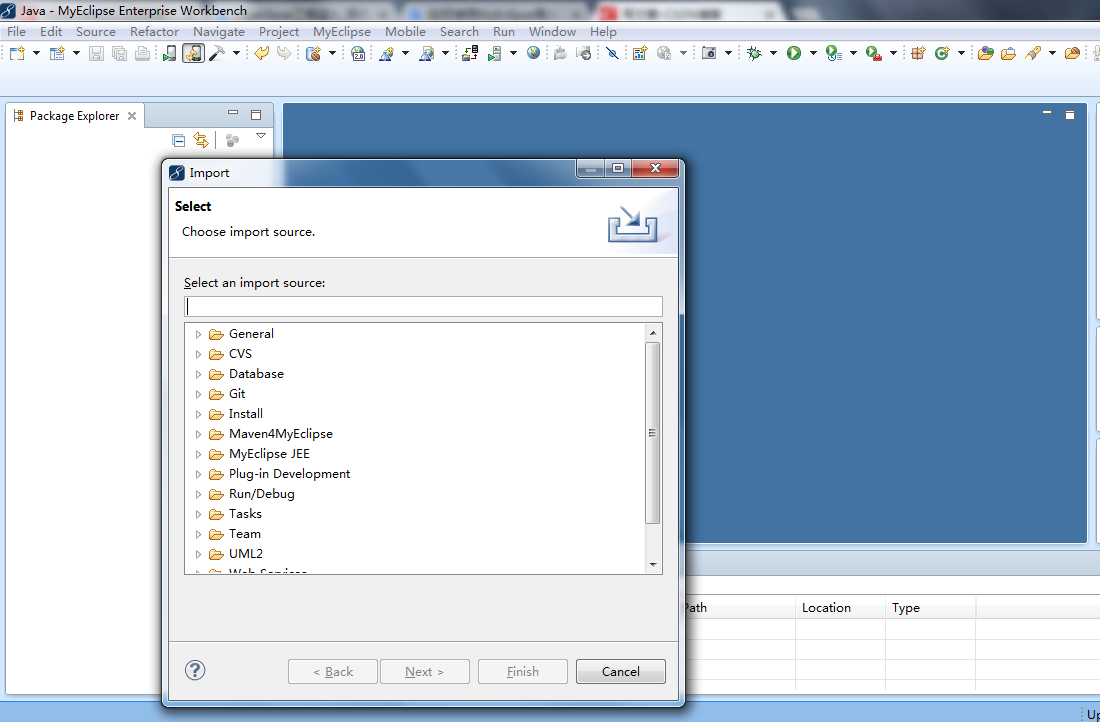Click the Next button in Import dialog
This screenshot has height=722, width=1100.
click(x=424, y=671)
